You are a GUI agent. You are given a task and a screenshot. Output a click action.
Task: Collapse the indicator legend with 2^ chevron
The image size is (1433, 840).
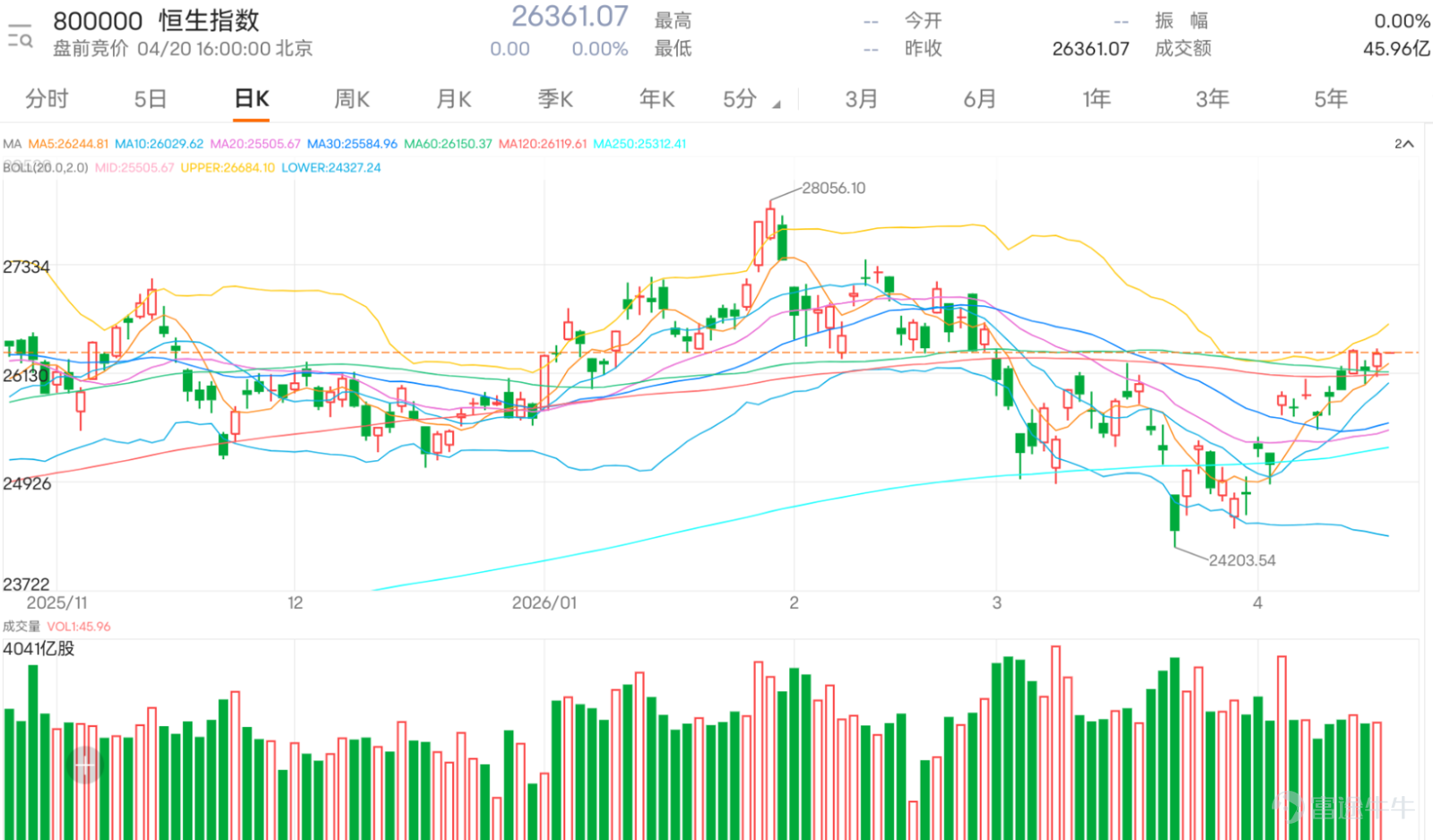(1403, 144)
